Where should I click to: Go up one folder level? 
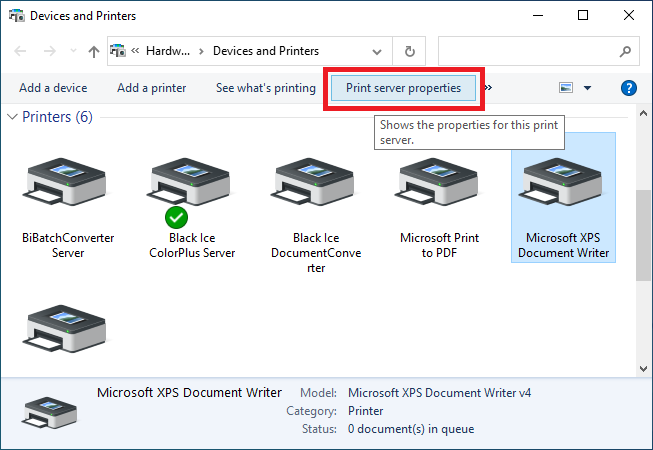click(94, 51)
